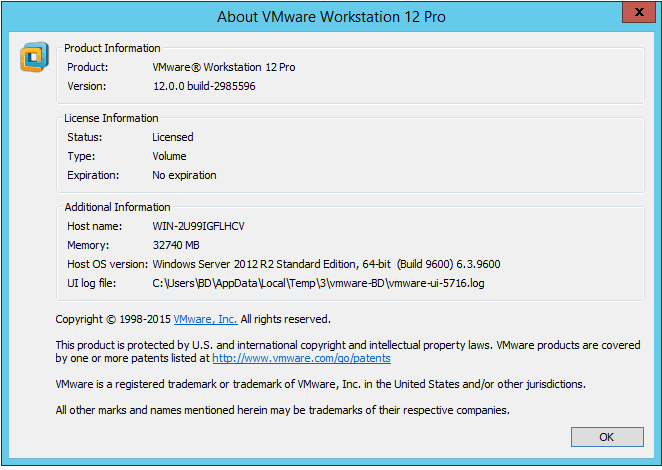The height and width of the screenshot is (470, 662).
Task: Click the Type: label
Action: click(81, 156)
